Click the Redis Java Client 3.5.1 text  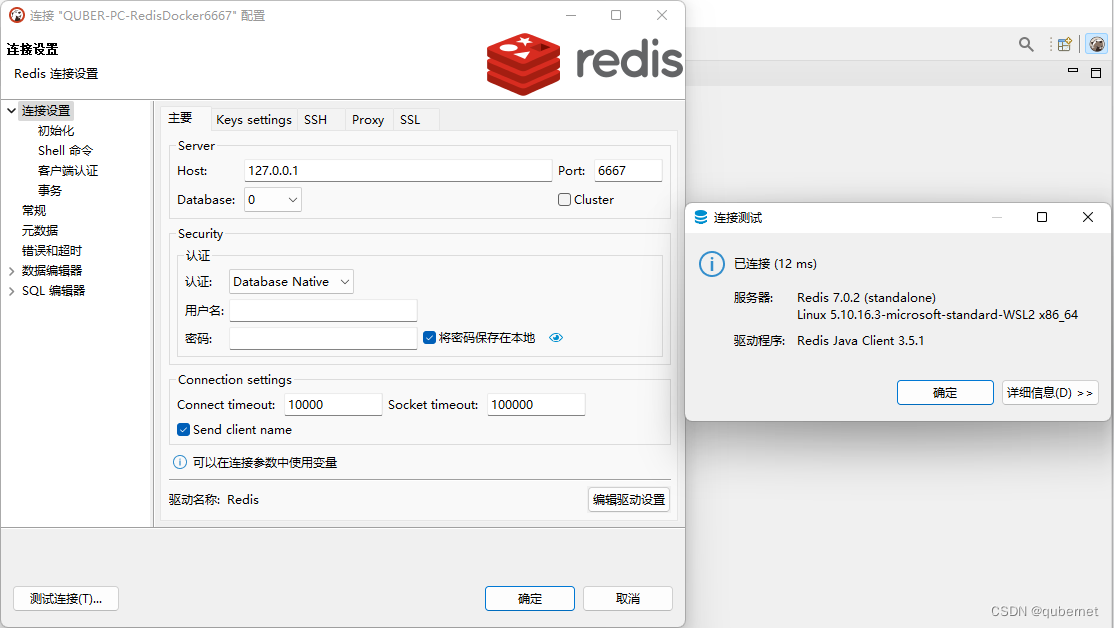(x=860, y=341)
